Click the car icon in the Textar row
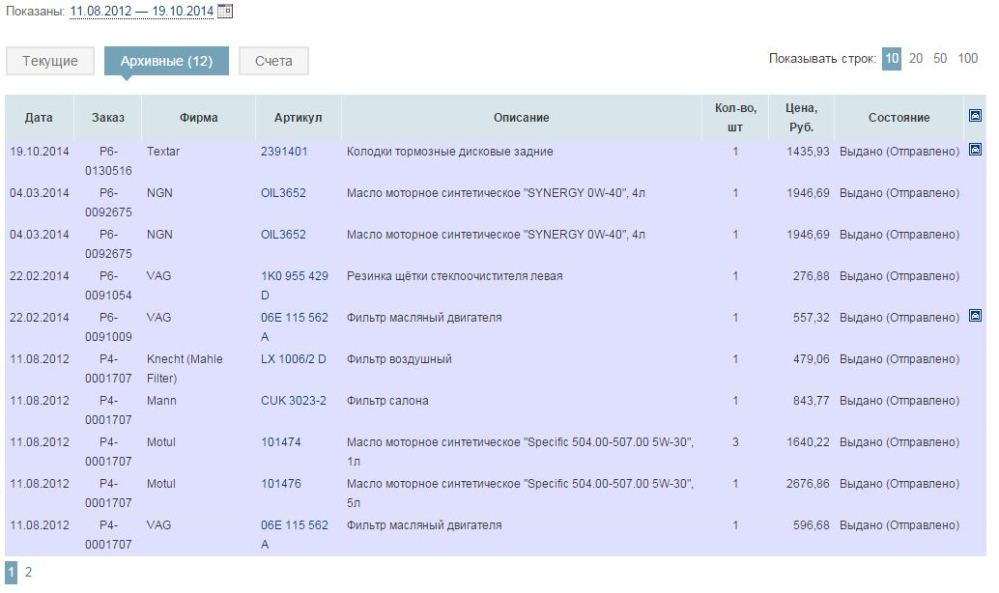The image size is (999, 593). (976, 151)
